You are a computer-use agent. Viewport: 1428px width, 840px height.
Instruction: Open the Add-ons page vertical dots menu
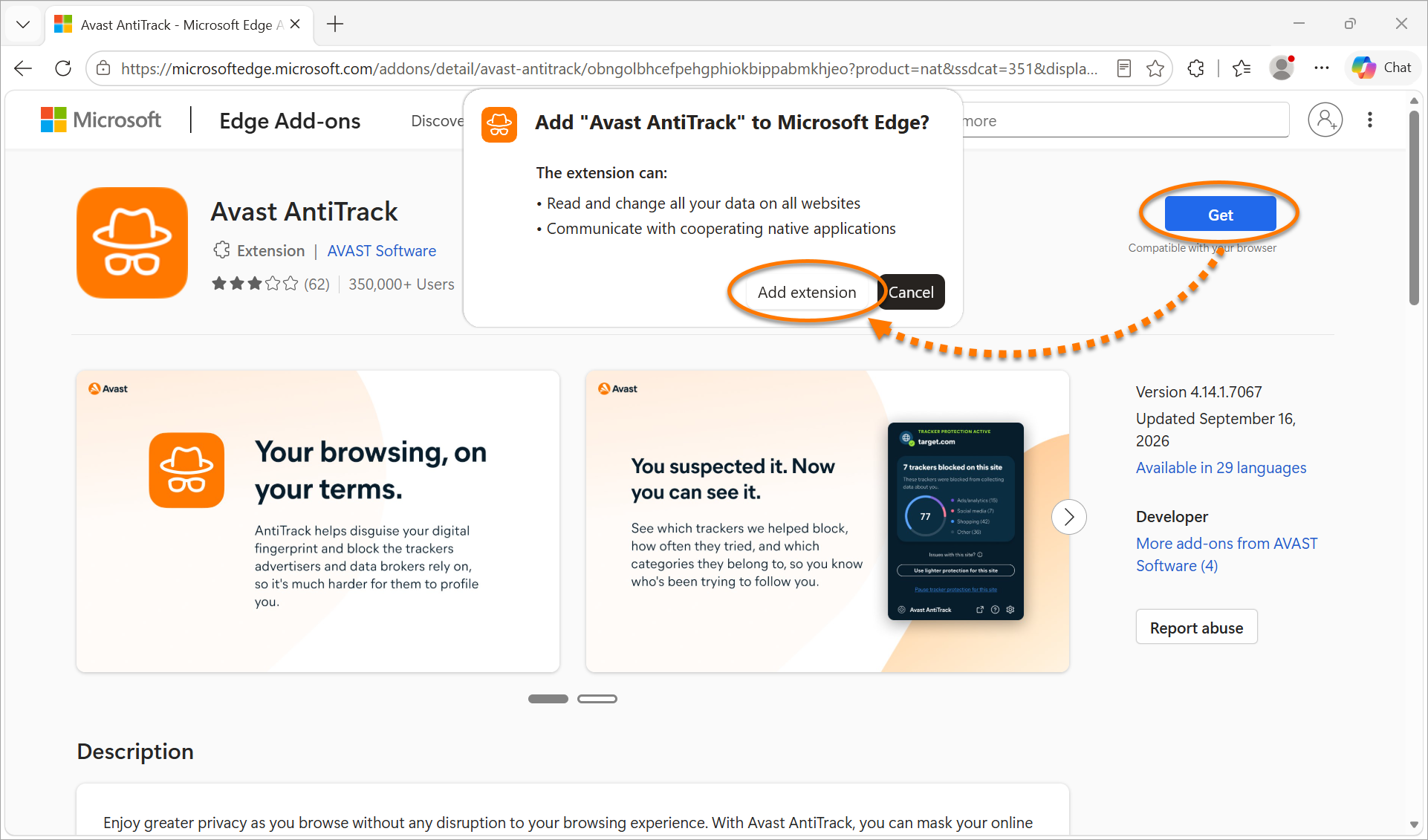pos(1370,120)
